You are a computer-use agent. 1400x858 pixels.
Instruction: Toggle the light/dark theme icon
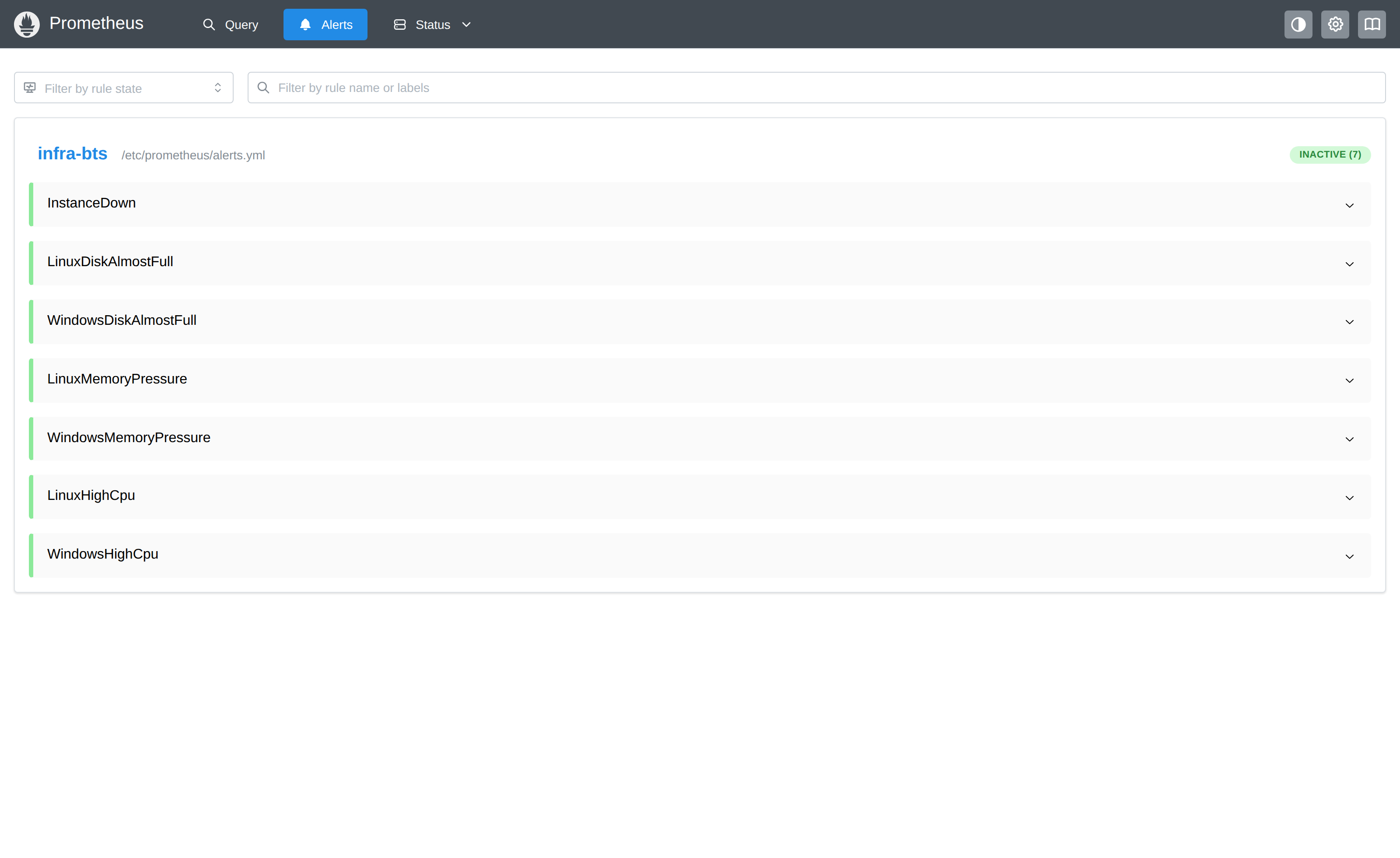pos(1298,25)
